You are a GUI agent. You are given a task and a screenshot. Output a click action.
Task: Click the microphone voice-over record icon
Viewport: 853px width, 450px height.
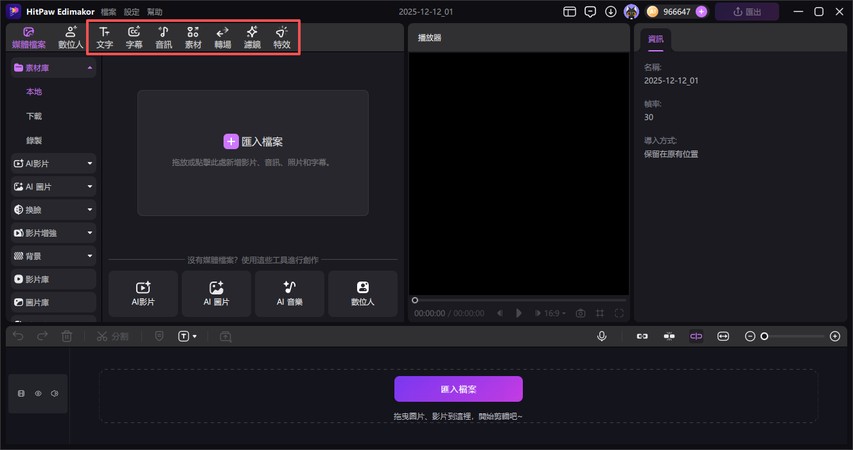[602, 336]
